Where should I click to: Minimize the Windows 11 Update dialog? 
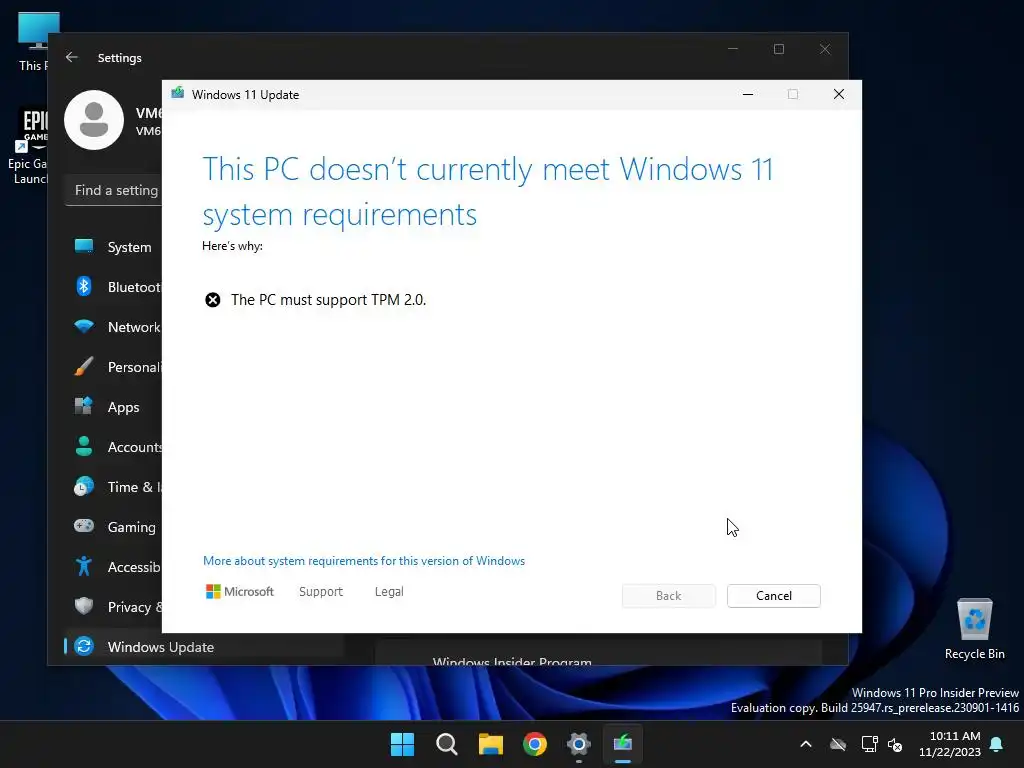click(x=748, y=94)
